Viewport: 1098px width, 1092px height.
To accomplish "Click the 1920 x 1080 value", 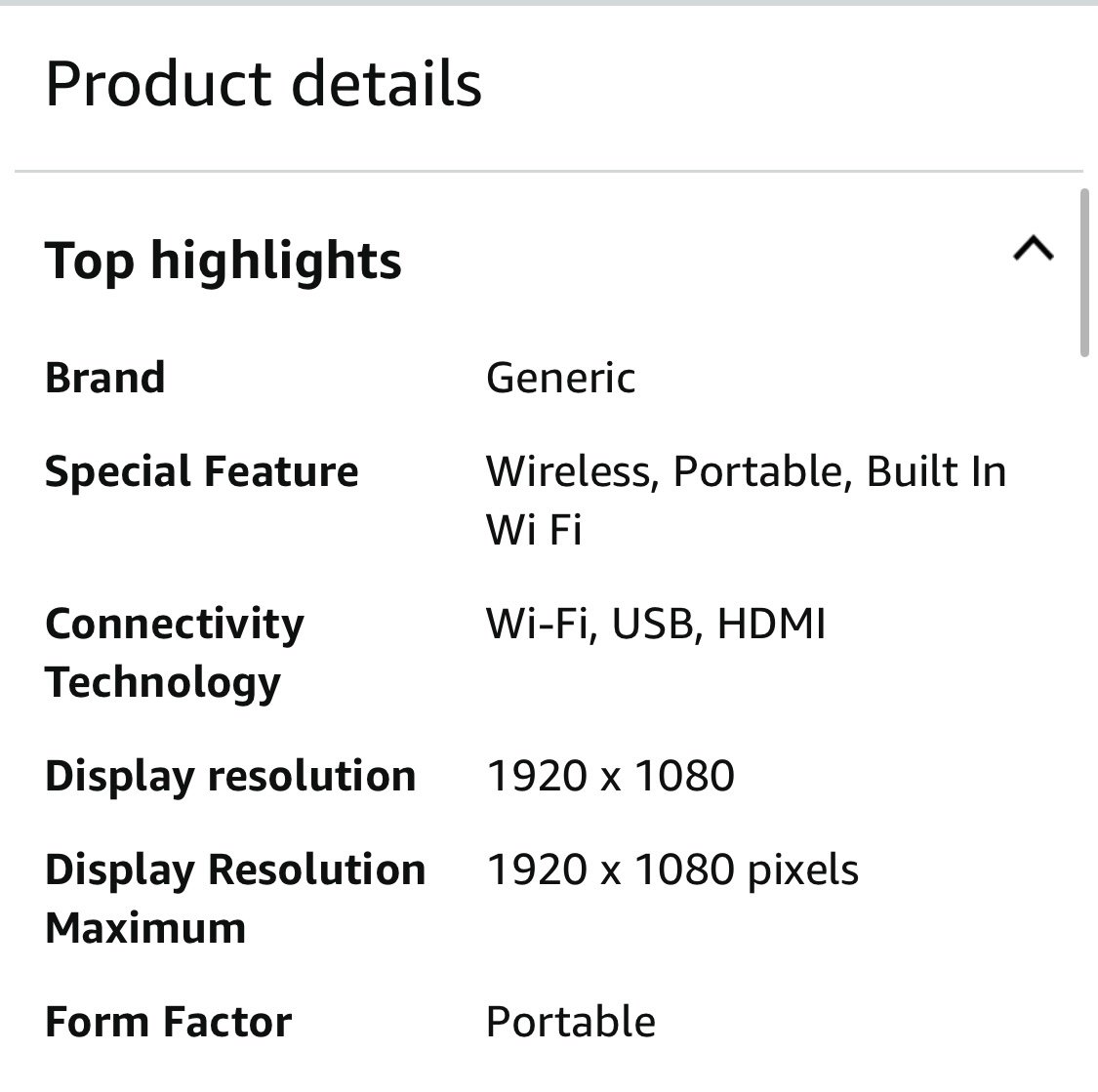I will [x=611, y=776].
